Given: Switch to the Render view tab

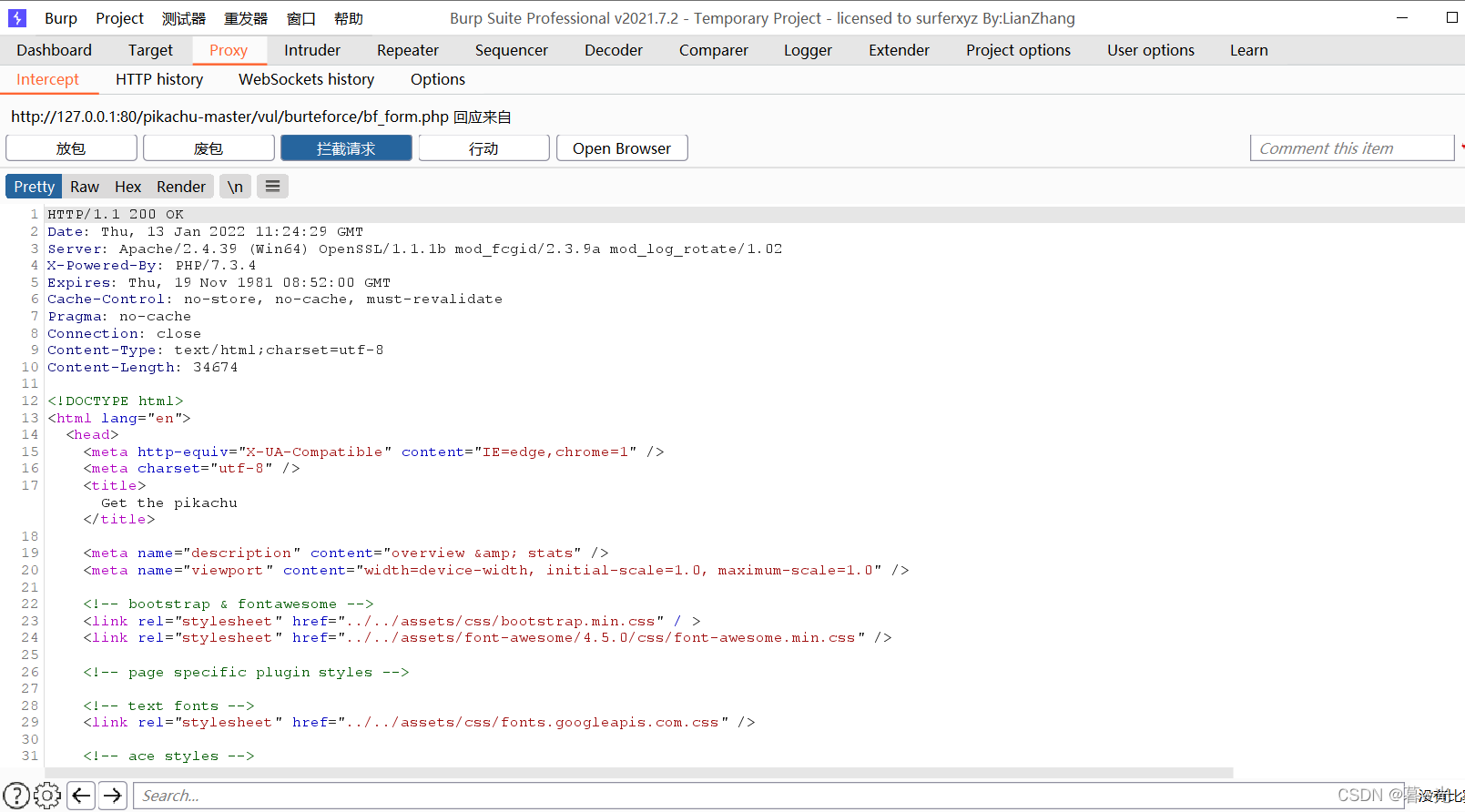Looking at the screenshot, I should 181,187.
